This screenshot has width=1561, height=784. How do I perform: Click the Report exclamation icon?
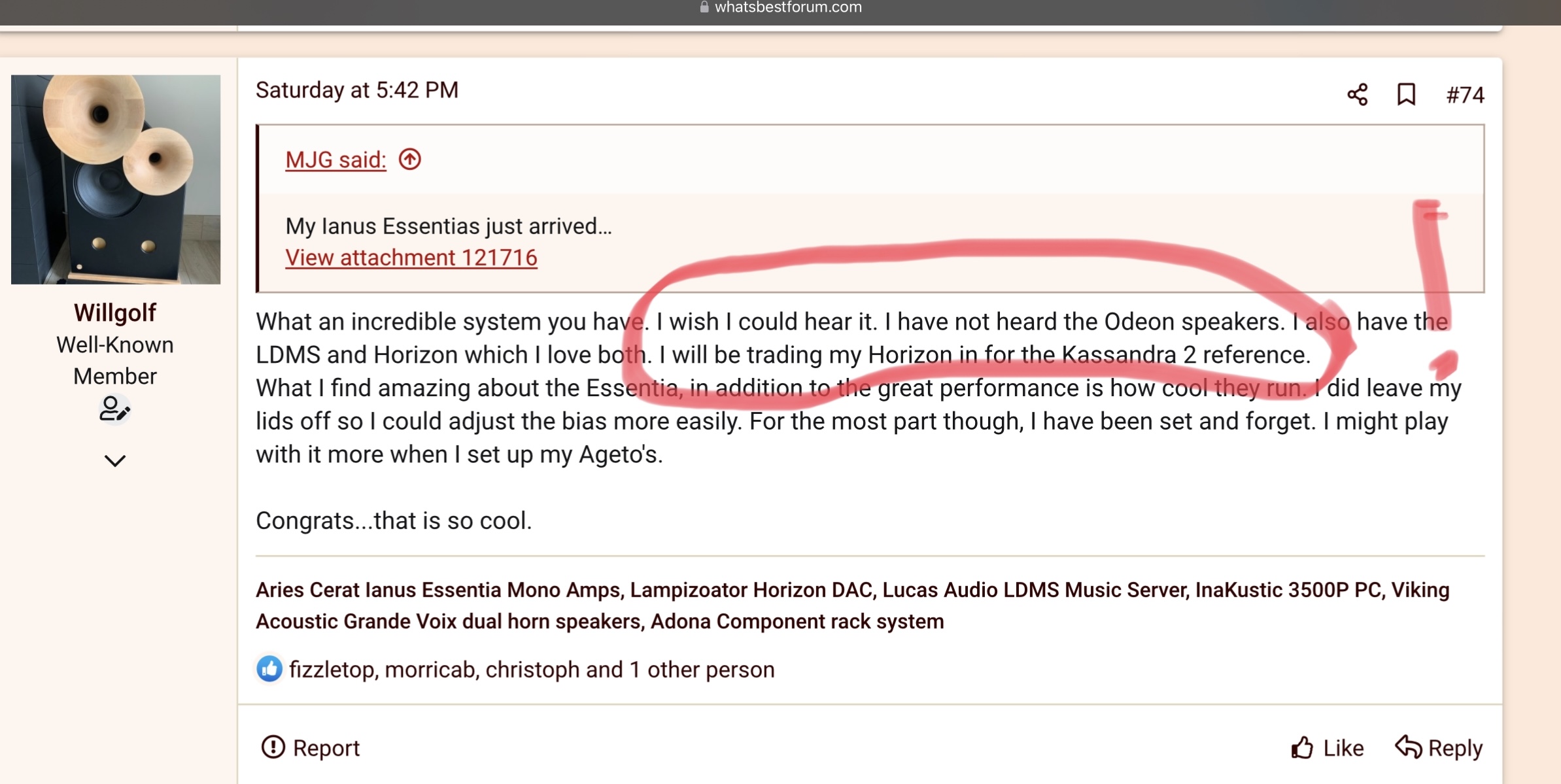pyautogui.click(x=273, y=747)
